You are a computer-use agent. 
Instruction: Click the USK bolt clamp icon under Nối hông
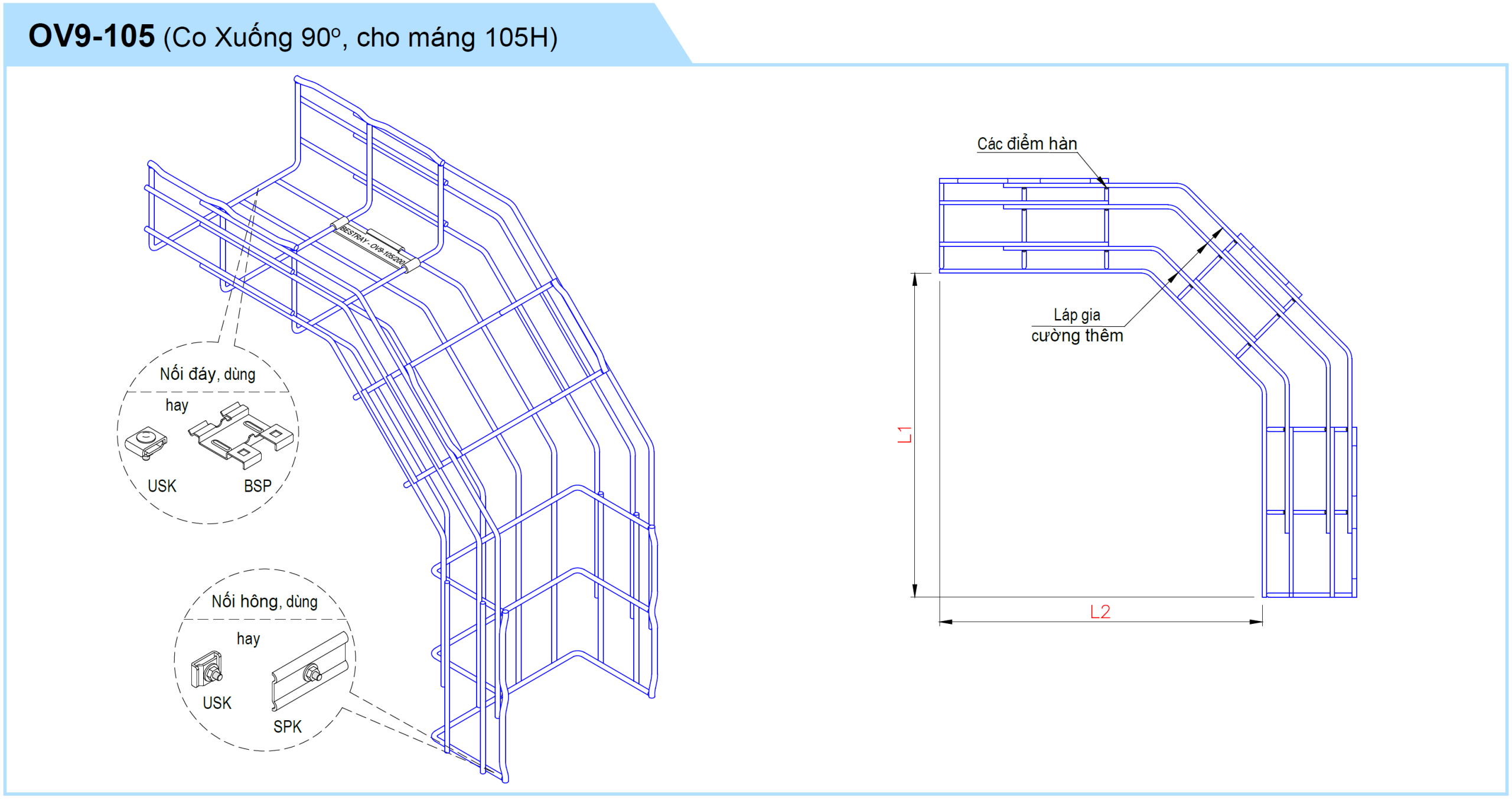pyautogui.click(x=207, y=670)
